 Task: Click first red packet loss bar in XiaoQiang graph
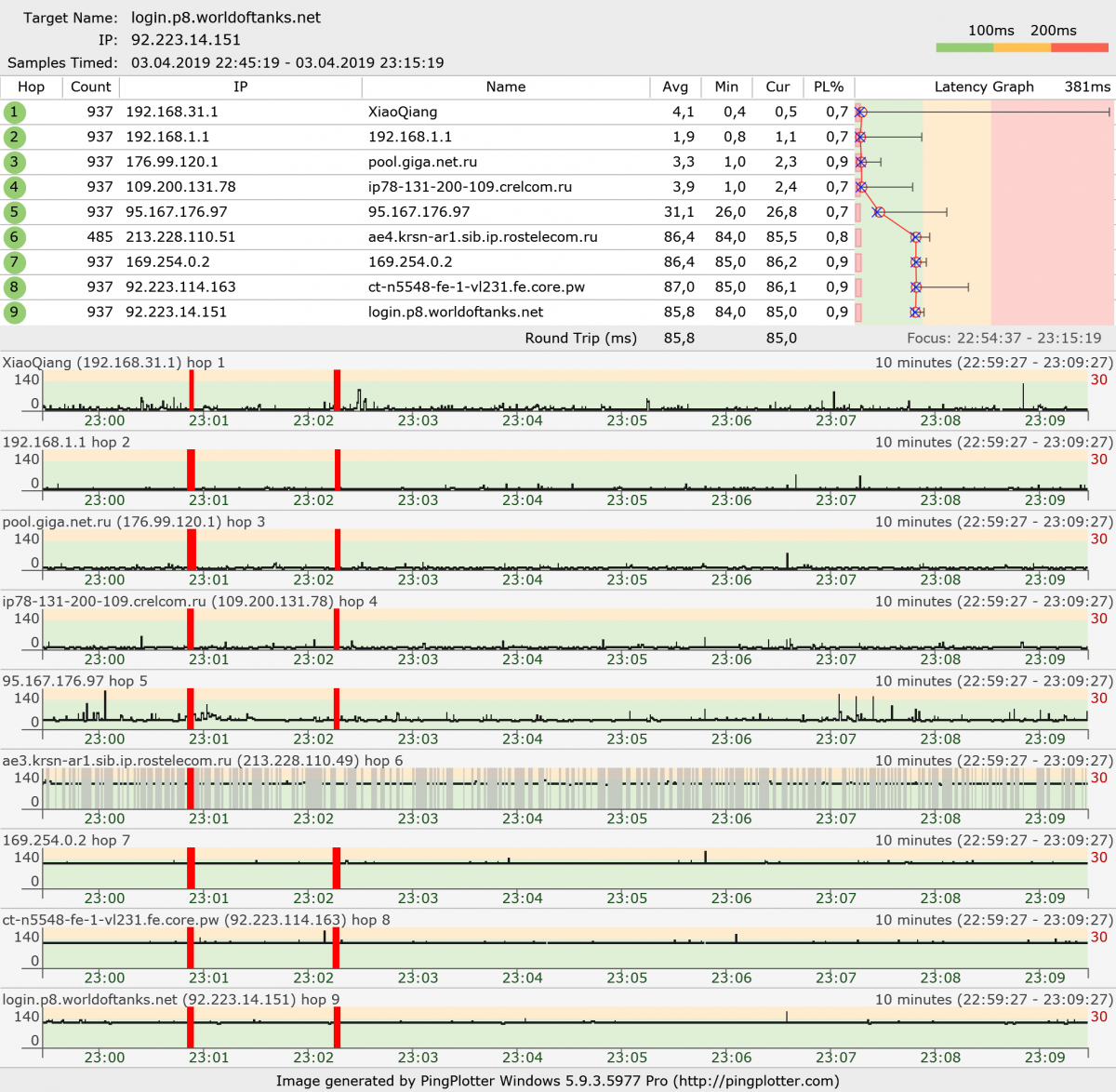(191, 390)
